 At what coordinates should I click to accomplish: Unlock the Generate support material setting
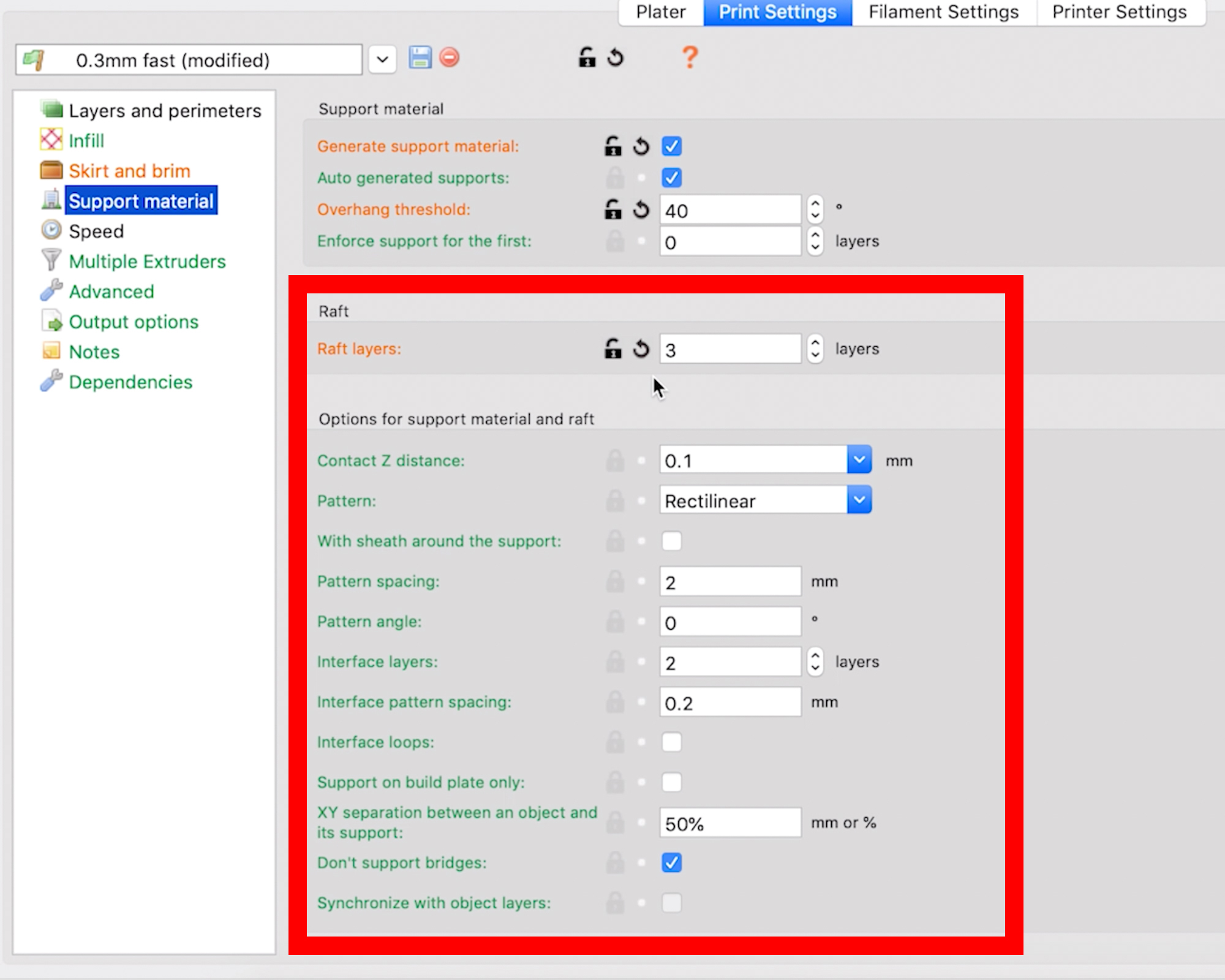pos(612,146)
